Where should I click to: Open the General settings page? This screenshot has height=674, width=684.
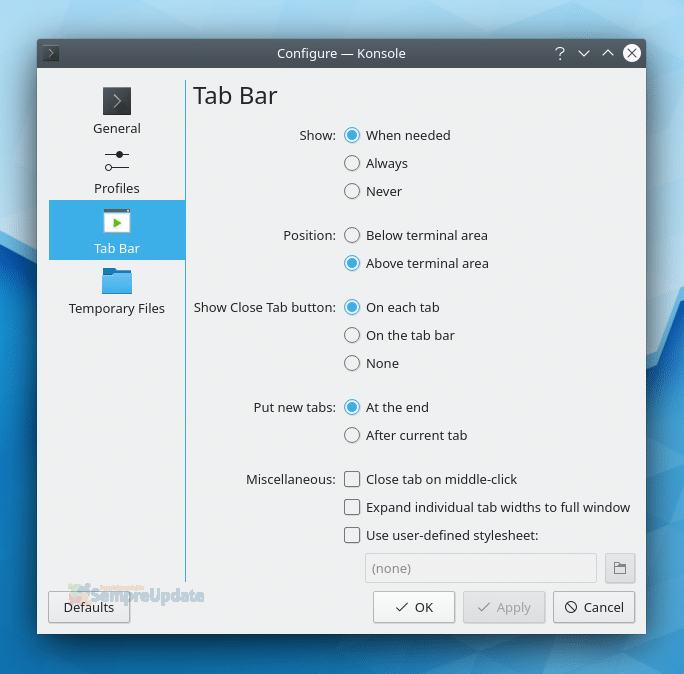pos(117,110)
